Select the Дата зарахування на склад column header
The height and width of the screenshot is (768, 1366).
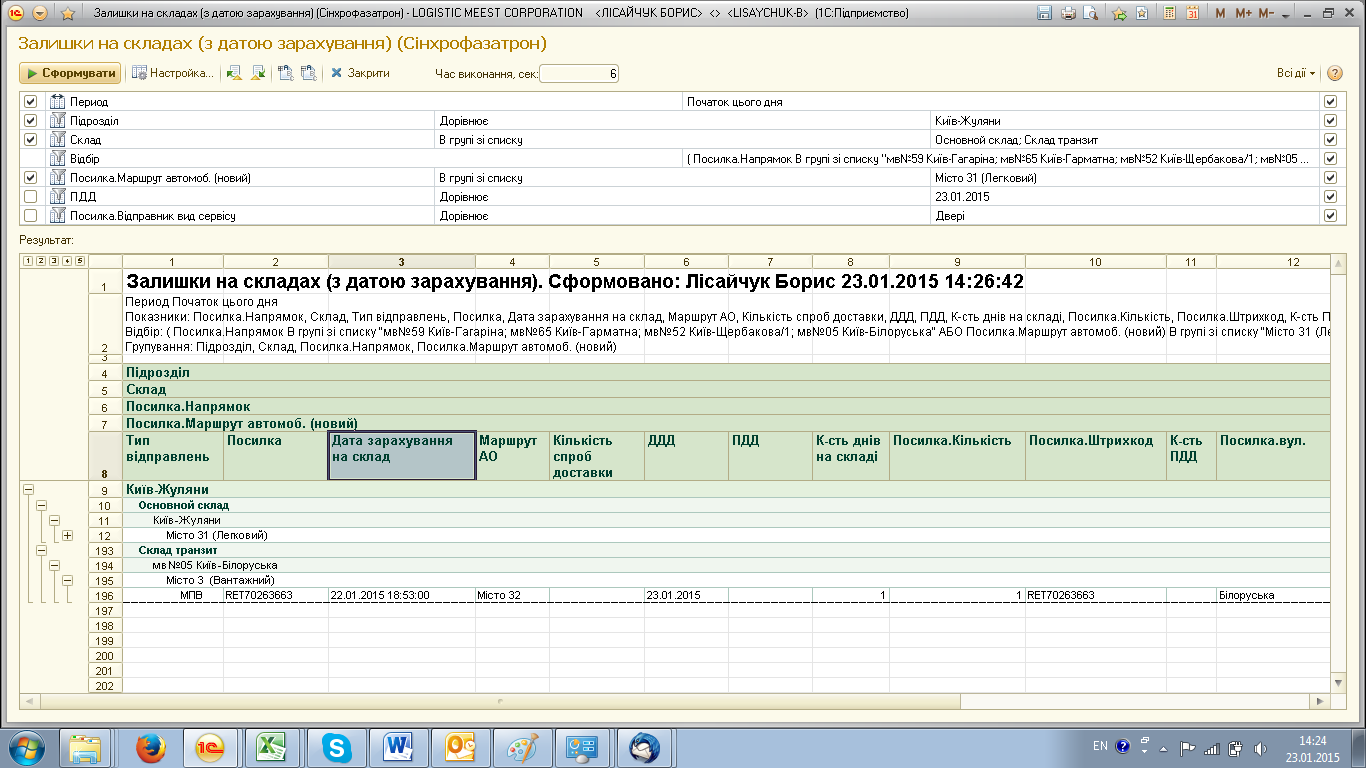click(401, 455)
